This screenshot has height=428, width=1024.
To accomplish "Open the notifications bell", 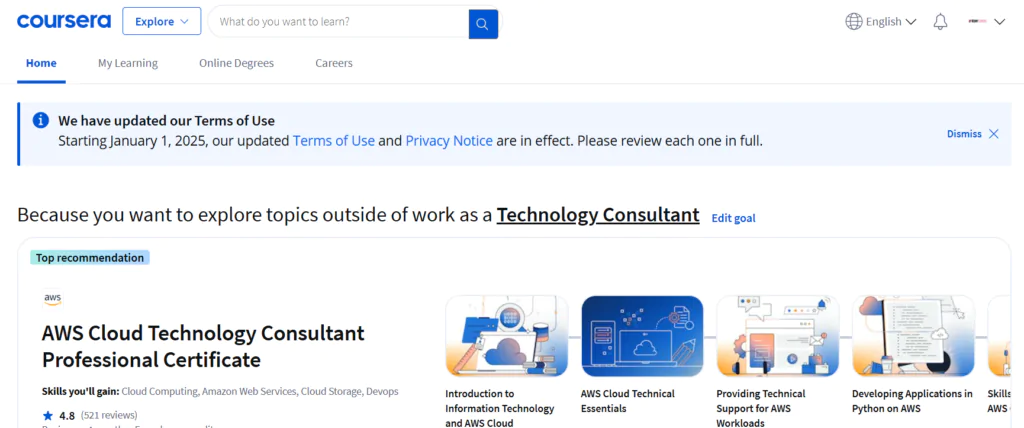I will (x=940, y=22).
